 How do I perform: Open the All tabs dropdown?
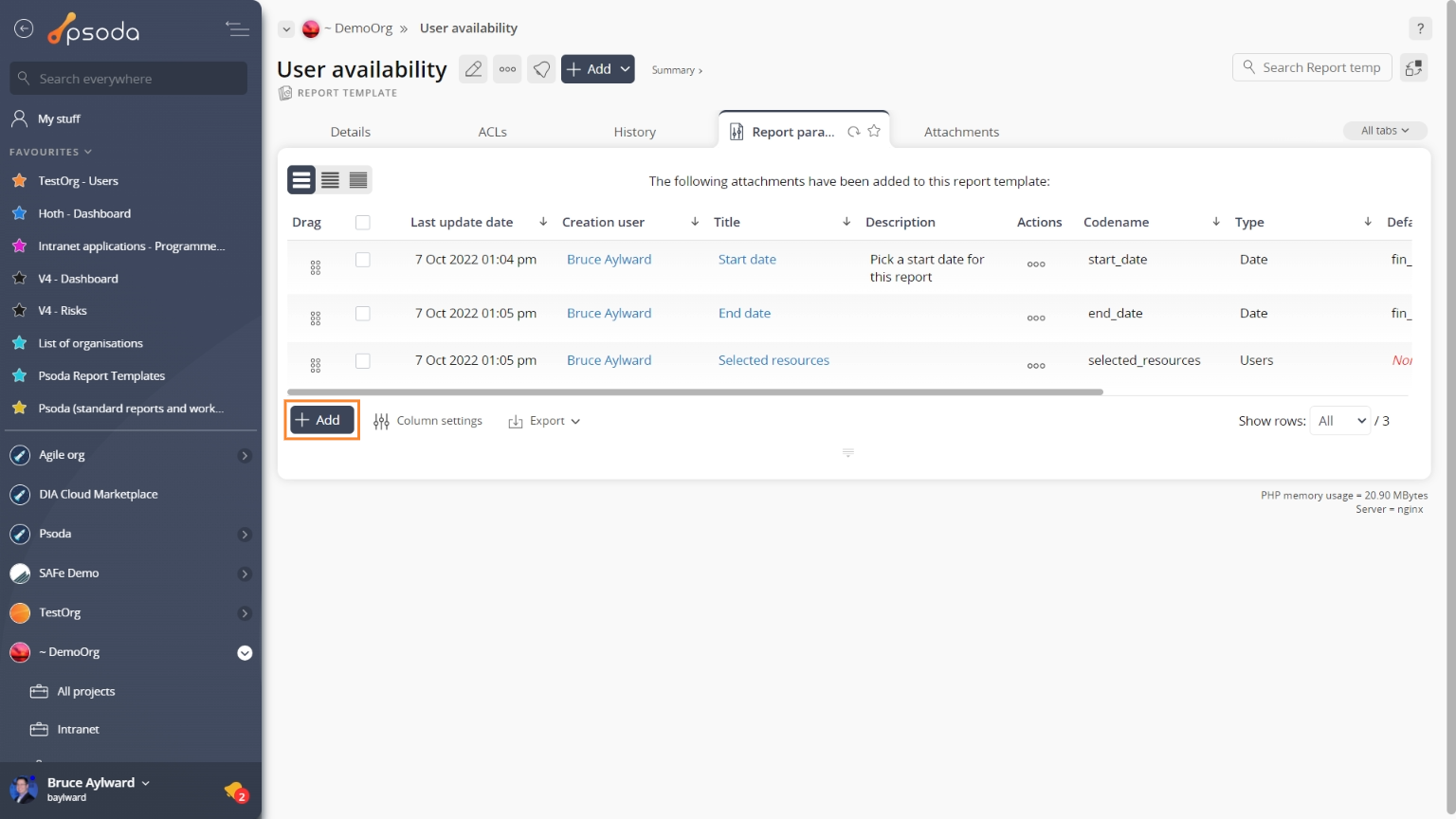pyautogui.click(x=1384, y=131)
